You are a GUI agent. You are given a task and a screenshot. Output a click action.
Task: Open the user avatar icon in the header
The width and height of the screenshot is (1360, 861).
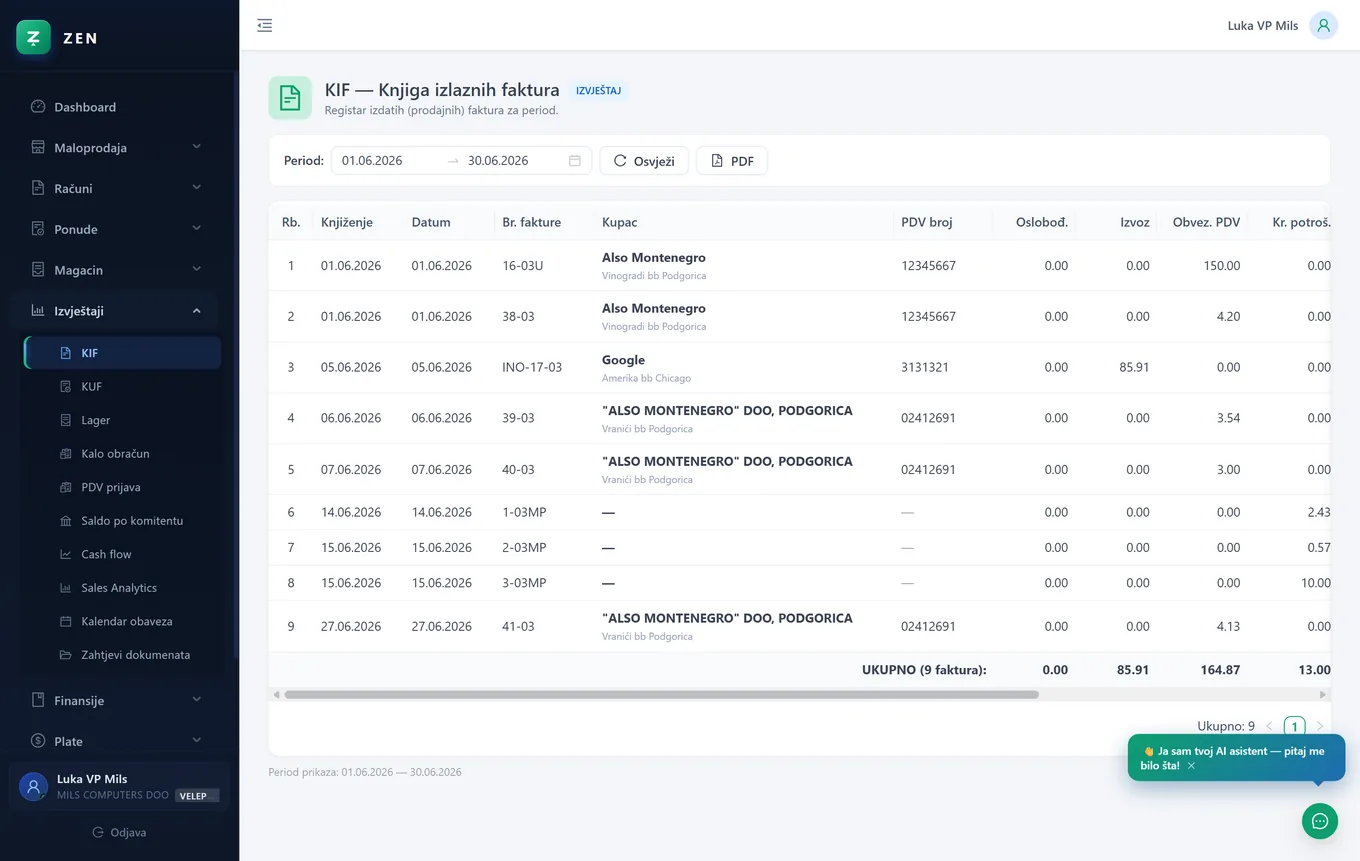(x=1324, y=25)
